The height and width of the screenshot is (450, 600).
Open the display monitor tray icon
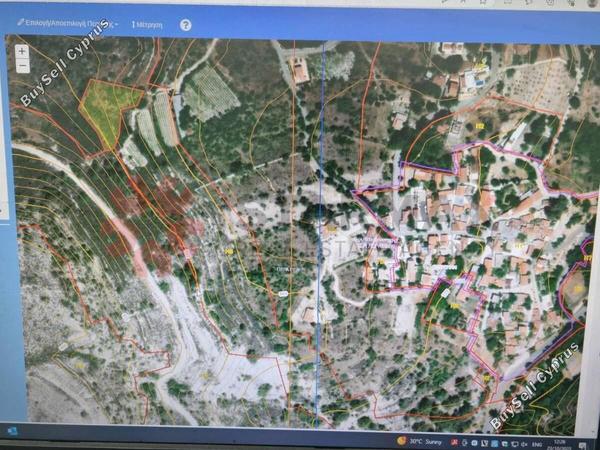[515, 444]
